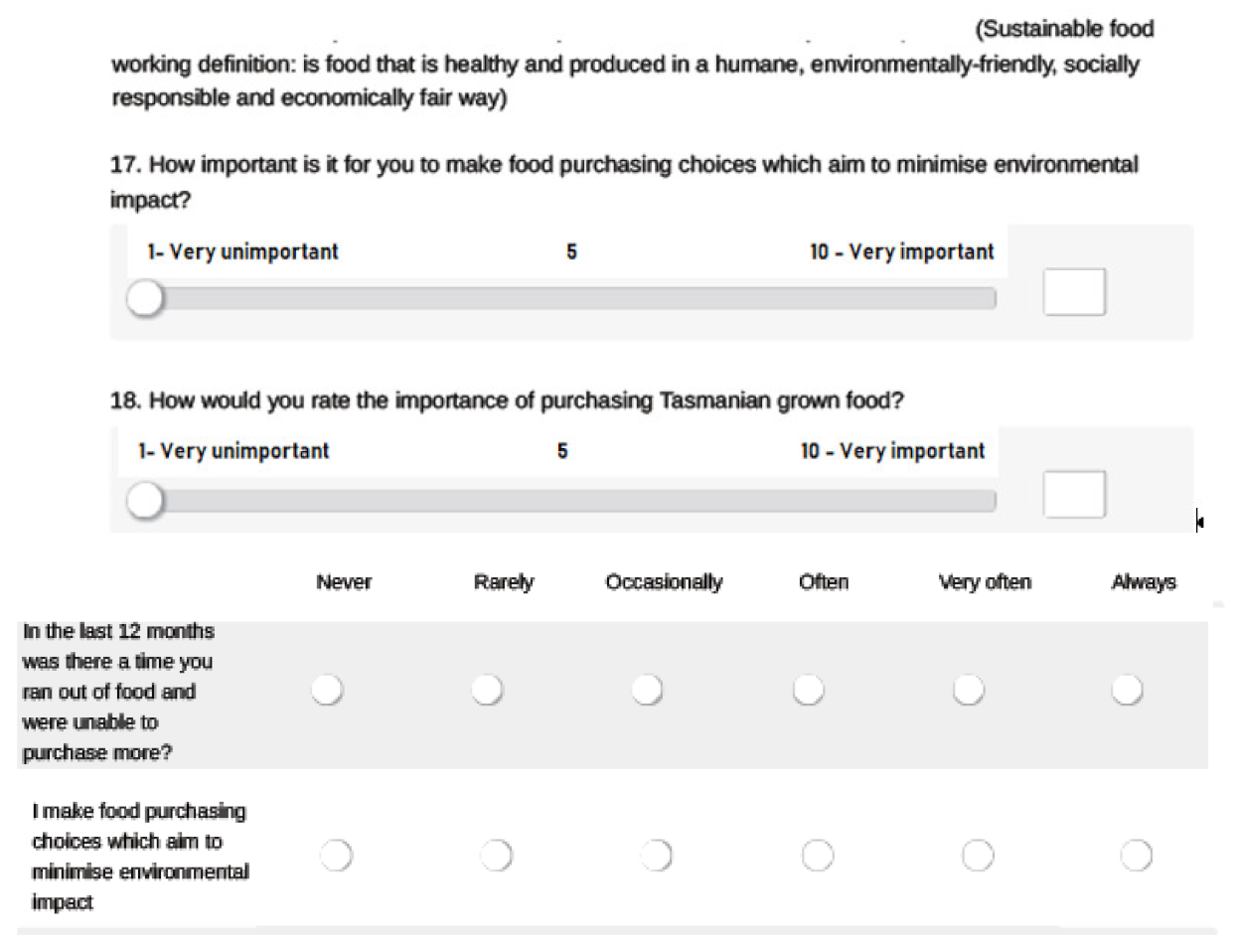Choose "Always" for minimising environmental impact choices
Image resolution: width=1241 pixels, height=952 pixels.
click(1137, 854)
